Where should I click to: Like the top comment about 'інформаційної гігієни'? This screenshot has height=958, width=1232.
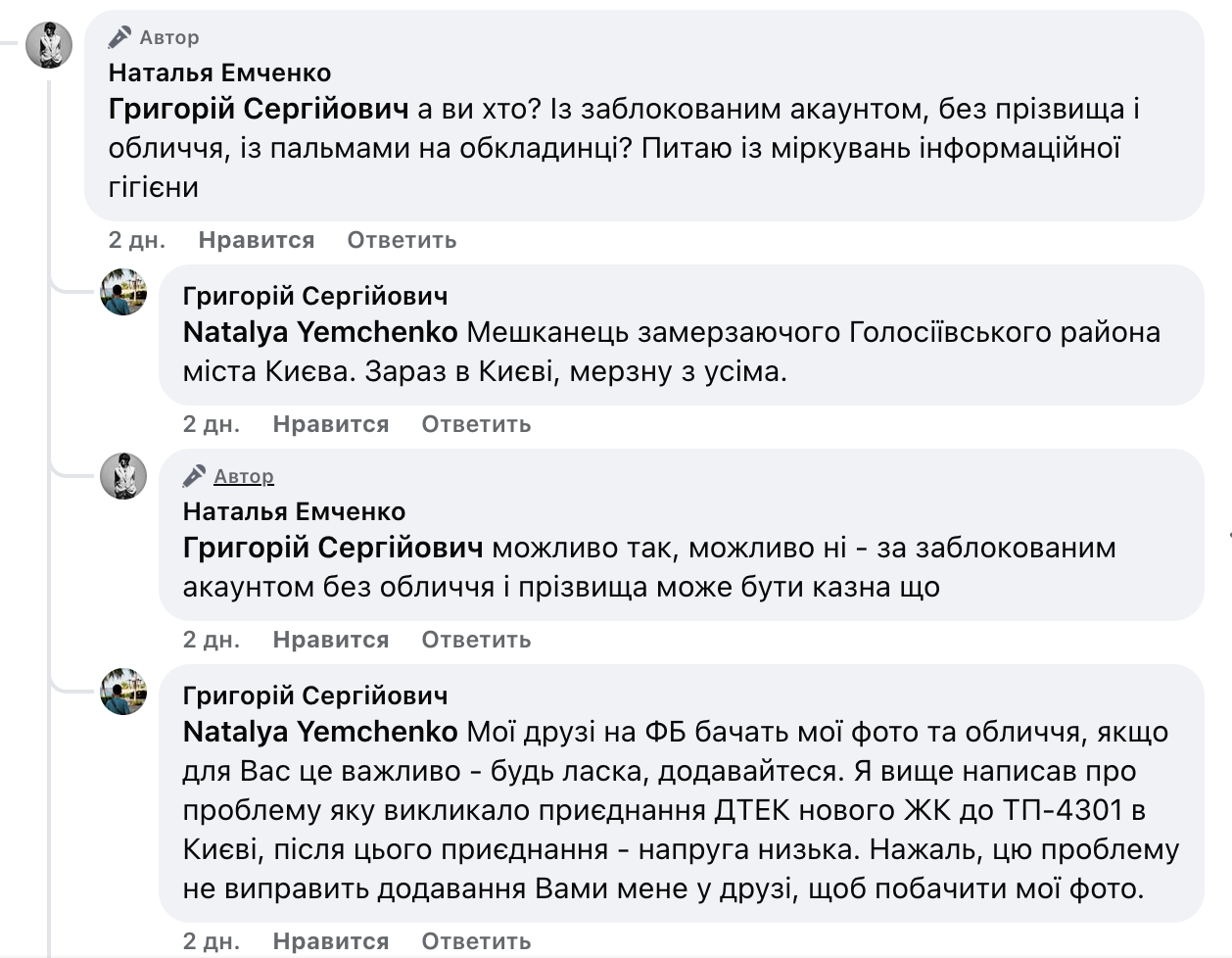[x=256, y=240]
